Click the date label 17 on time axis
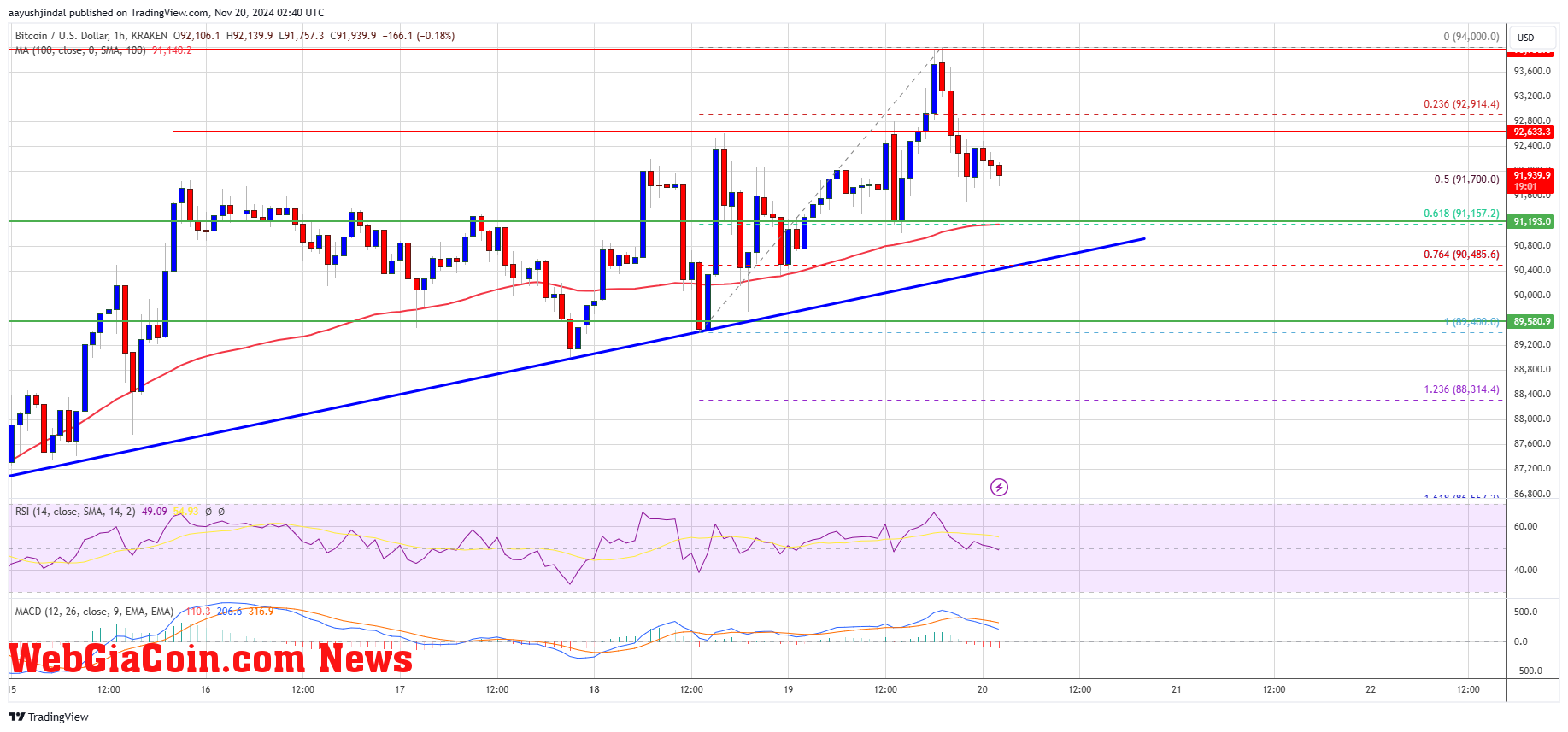 pyautogui.click(x=400, y=689)
